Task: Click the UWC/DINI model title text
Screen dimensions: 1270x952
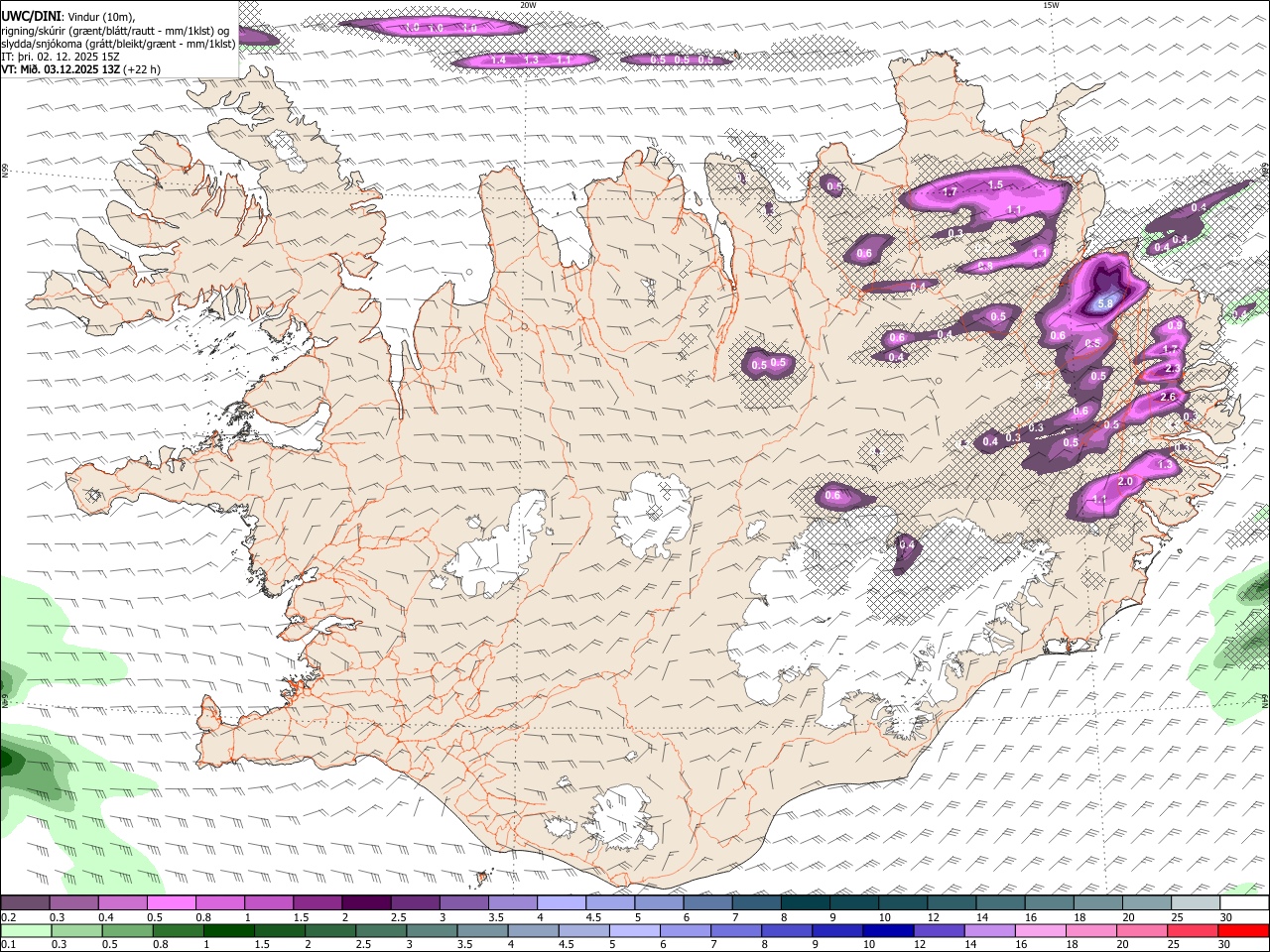Action: (31, 17)
